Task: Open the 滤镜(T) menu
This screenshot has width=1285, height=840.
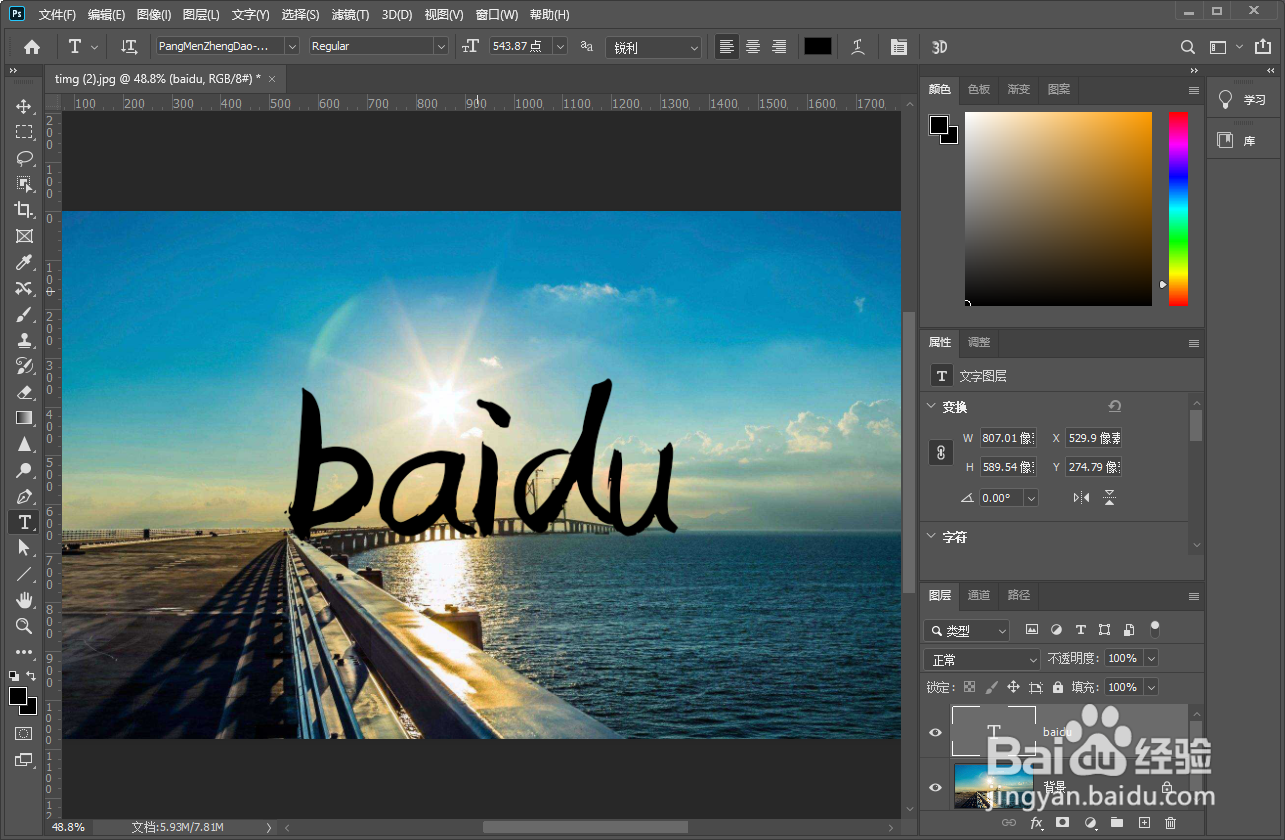Action: point(350,15)
